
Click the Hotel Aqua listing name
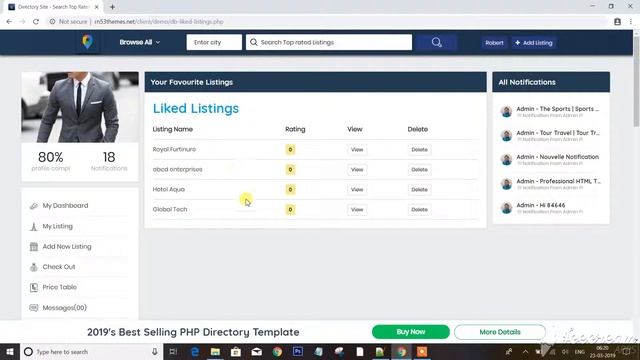coord(169,189)
